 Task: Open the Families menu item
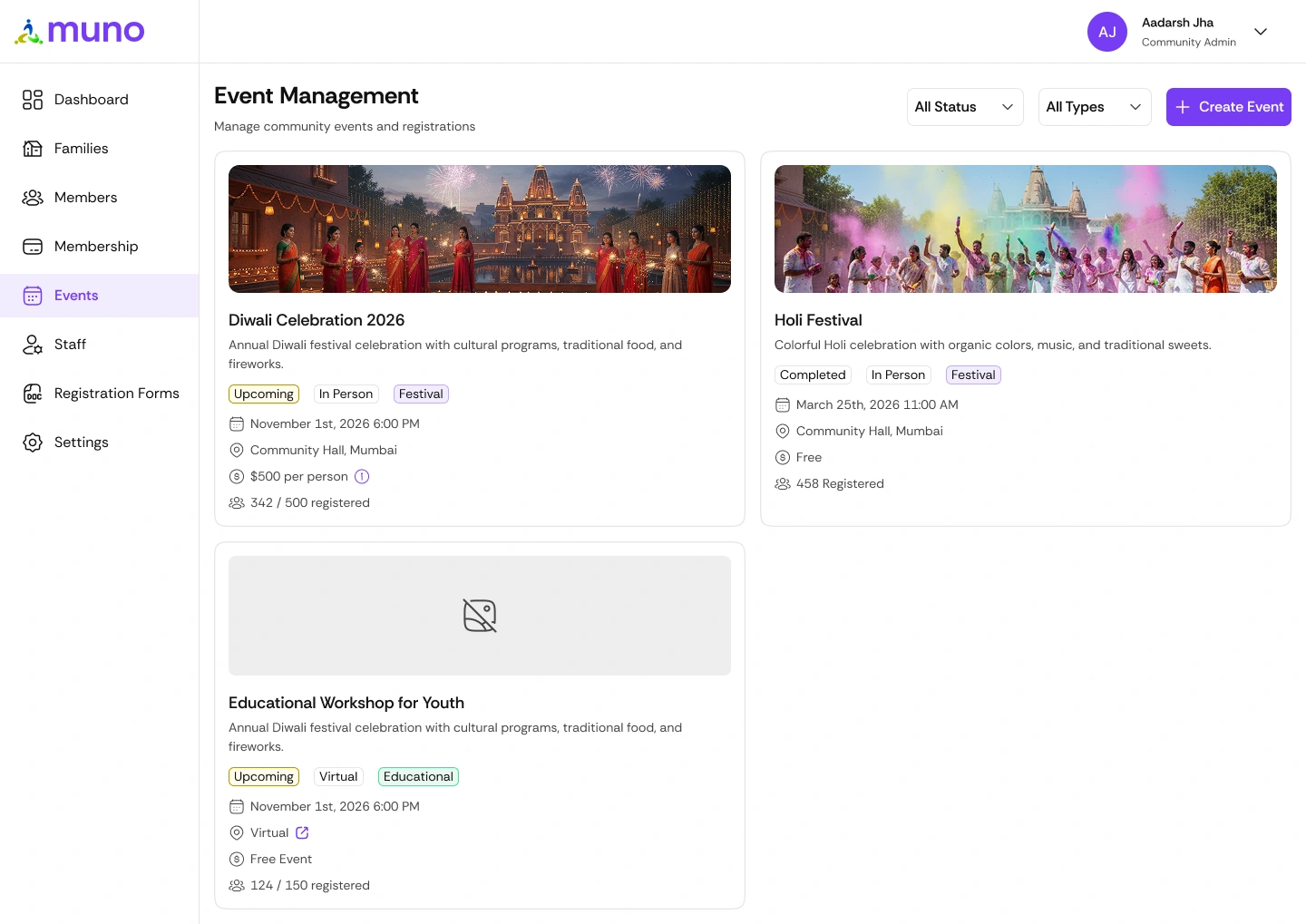[100, 149]
